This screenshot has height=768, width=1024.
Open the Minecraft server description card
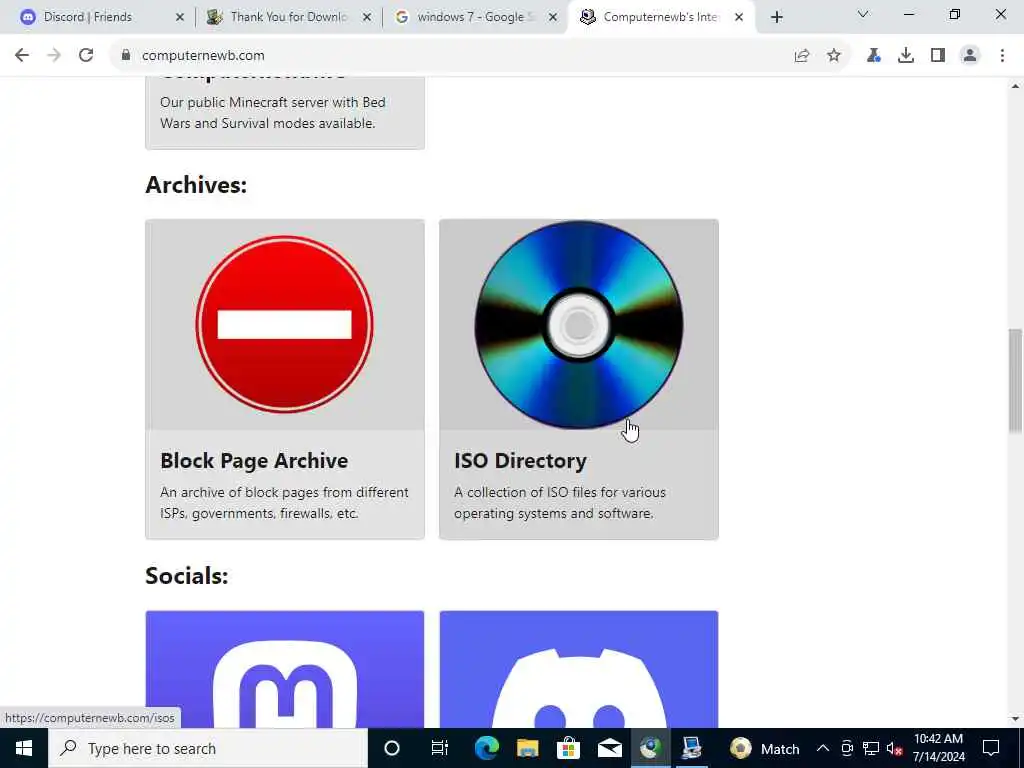[285, 112]
